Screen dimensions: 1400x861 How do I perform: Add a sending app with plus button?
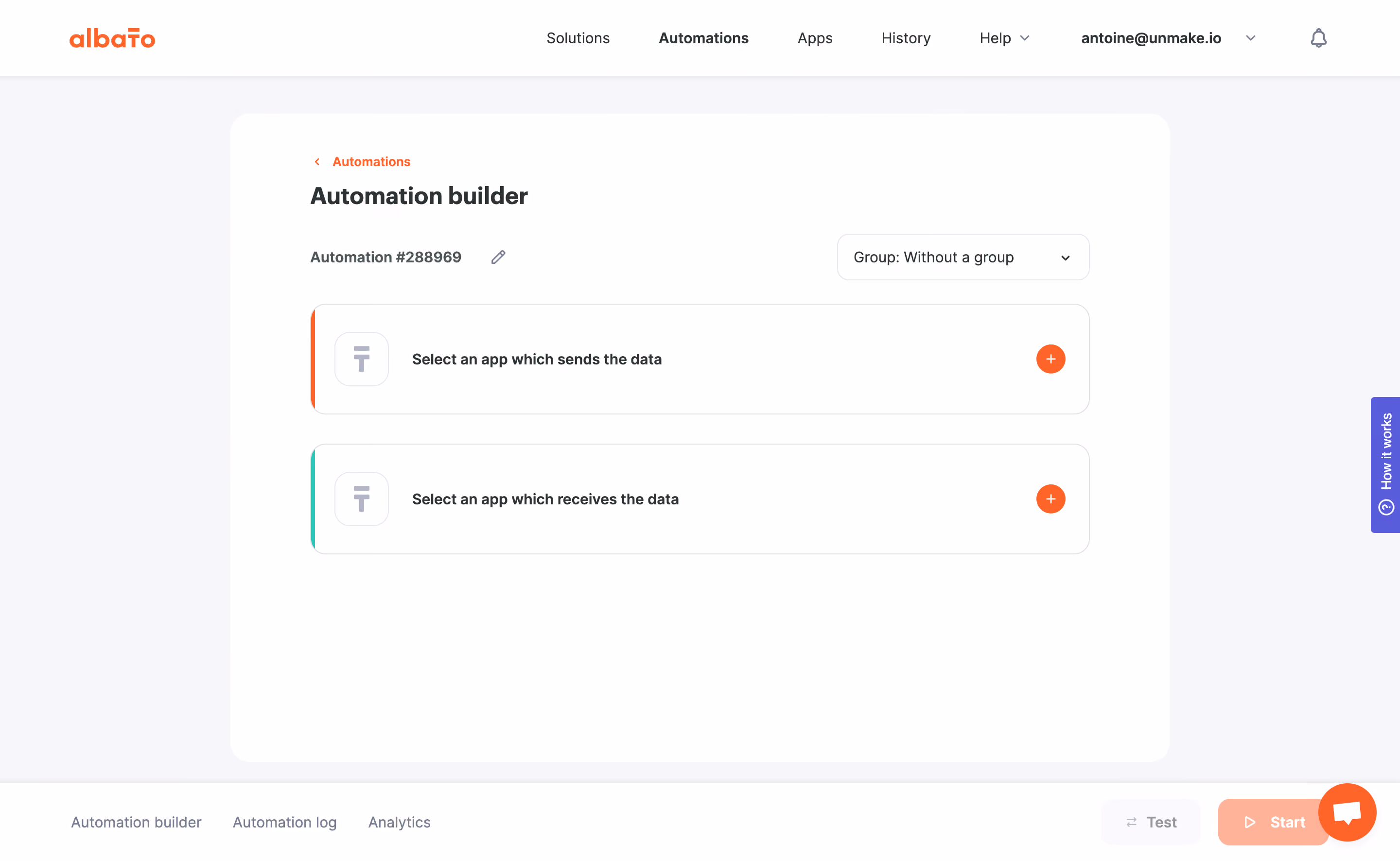pyautogui.click(x=1050, y=359)
